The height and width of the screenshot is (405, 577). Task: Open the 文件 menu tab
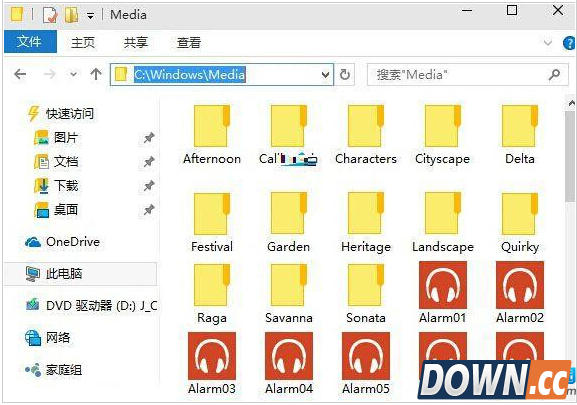pos(30,42)
